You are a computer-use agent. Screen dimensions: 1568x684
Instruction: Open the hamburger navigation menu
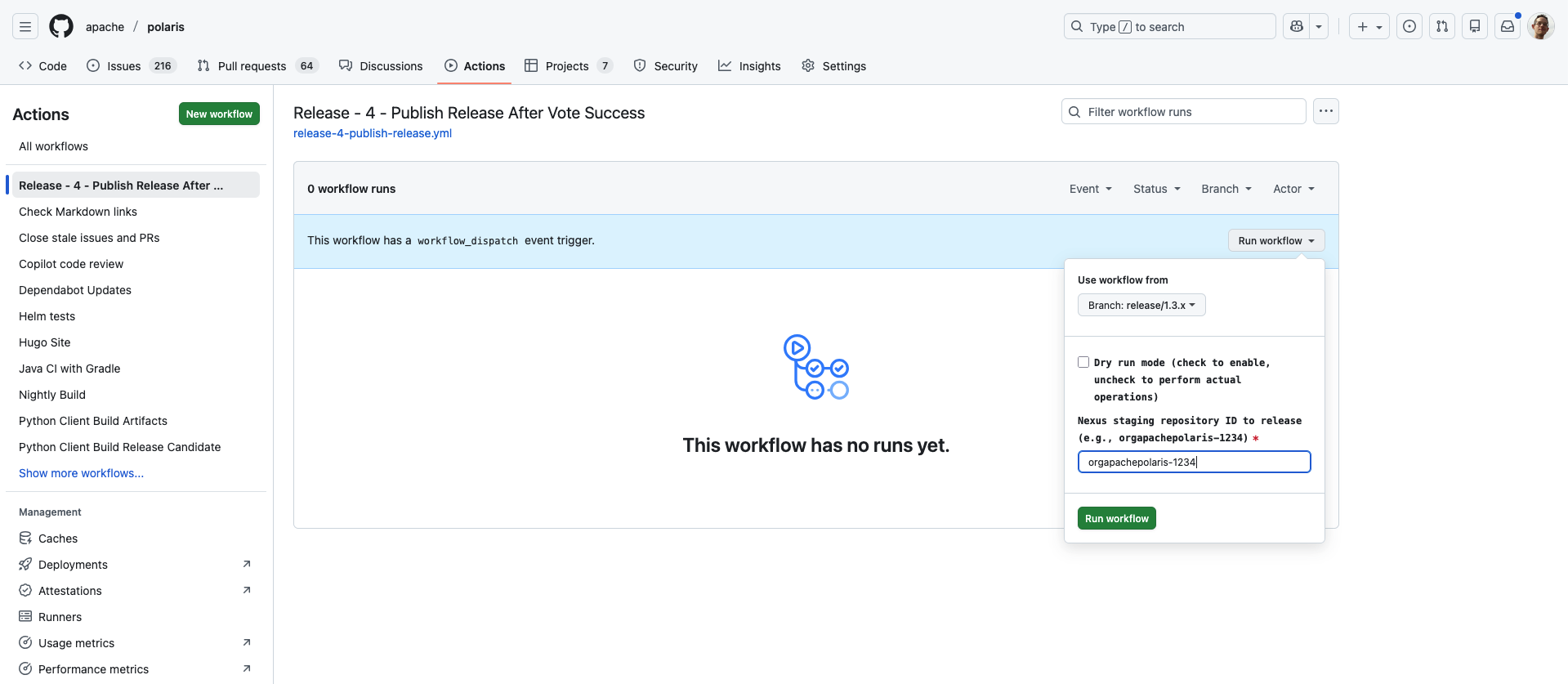tap(25, 26)
